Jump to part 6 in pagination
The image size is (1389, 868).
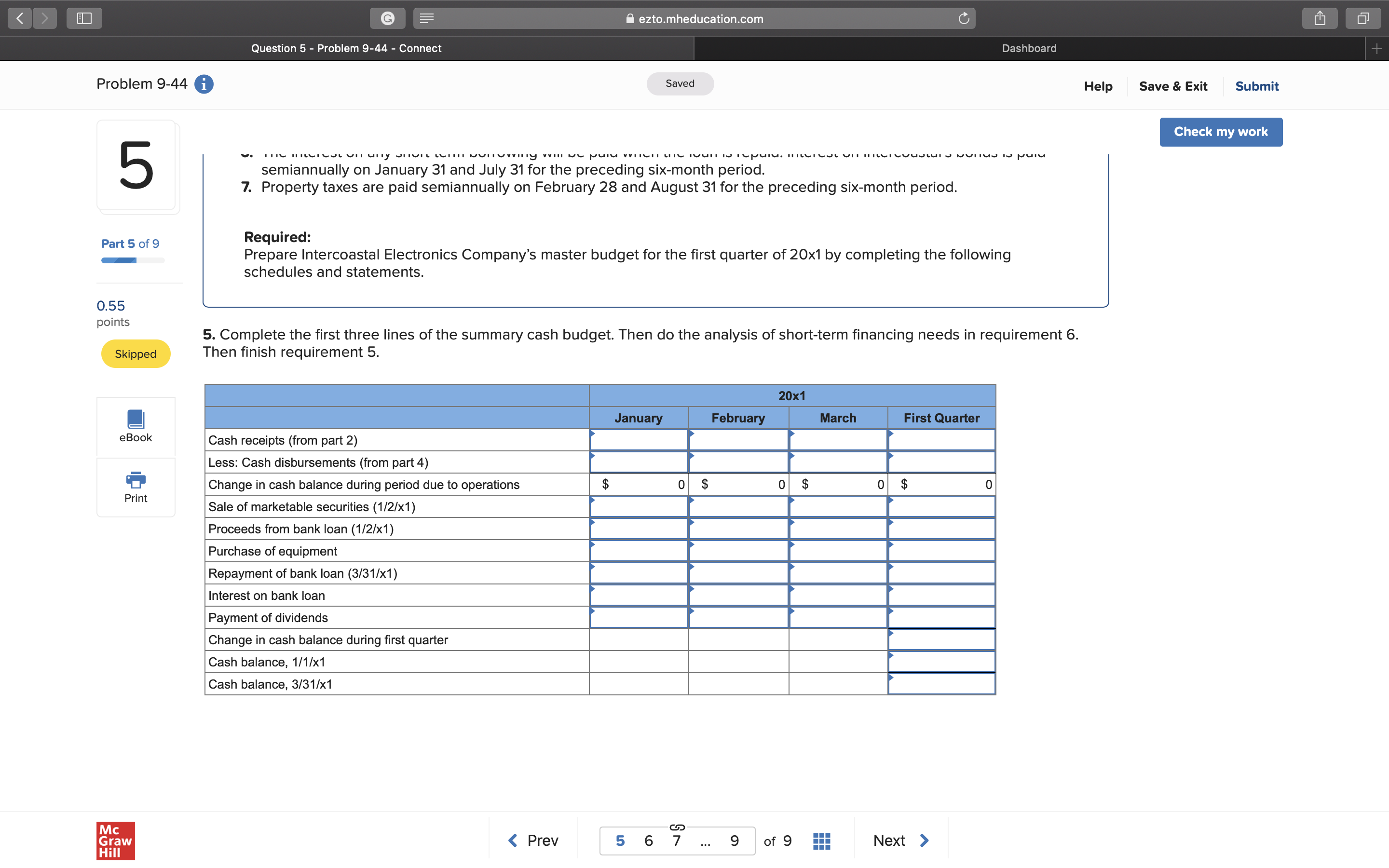[649, 841]
